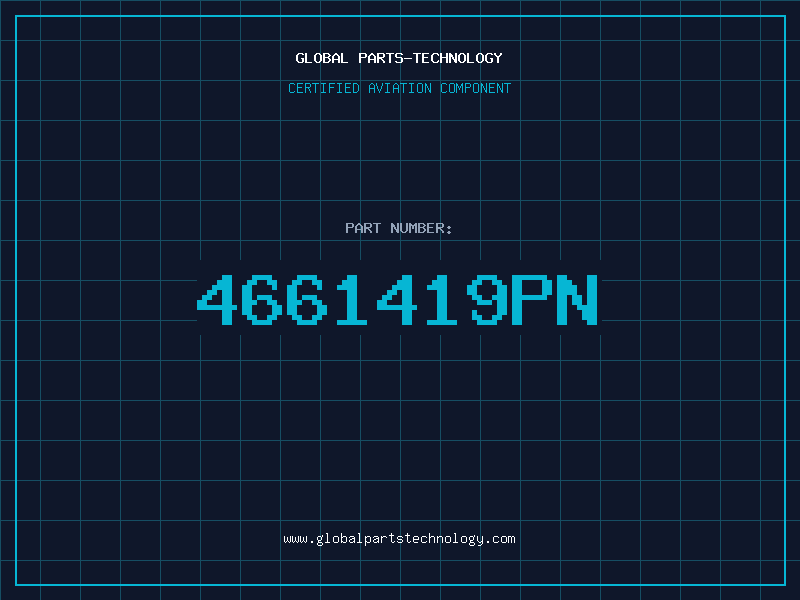Click the GLOBAL PARTS-TECHNOLOGY heading
This screenshot has height=600, width=800.
399,58
